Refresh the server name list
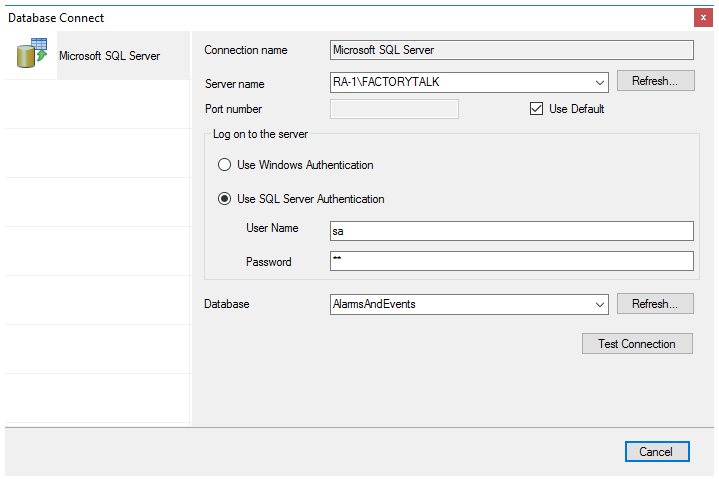Image resolution: width=719 pixels, height=479 pixels. [655, 81]
